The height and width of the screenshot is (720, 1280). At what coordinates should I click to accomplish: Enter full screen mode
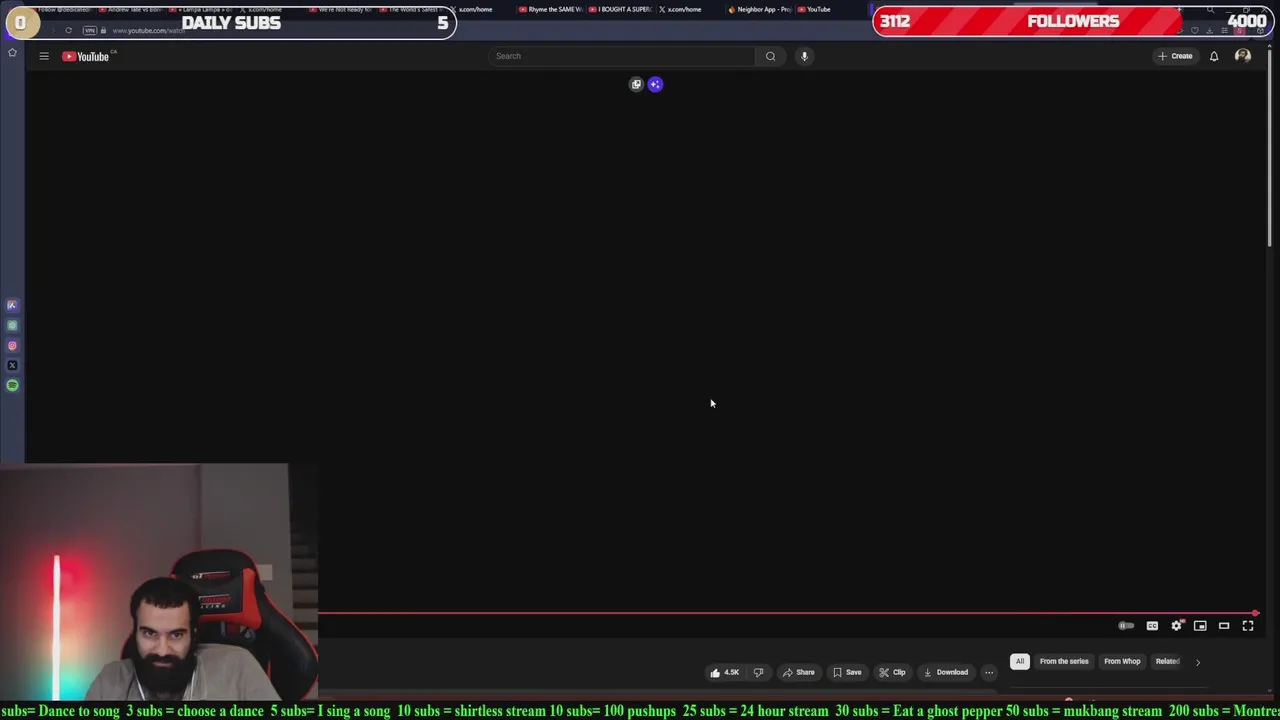(x=1248, y=626)
